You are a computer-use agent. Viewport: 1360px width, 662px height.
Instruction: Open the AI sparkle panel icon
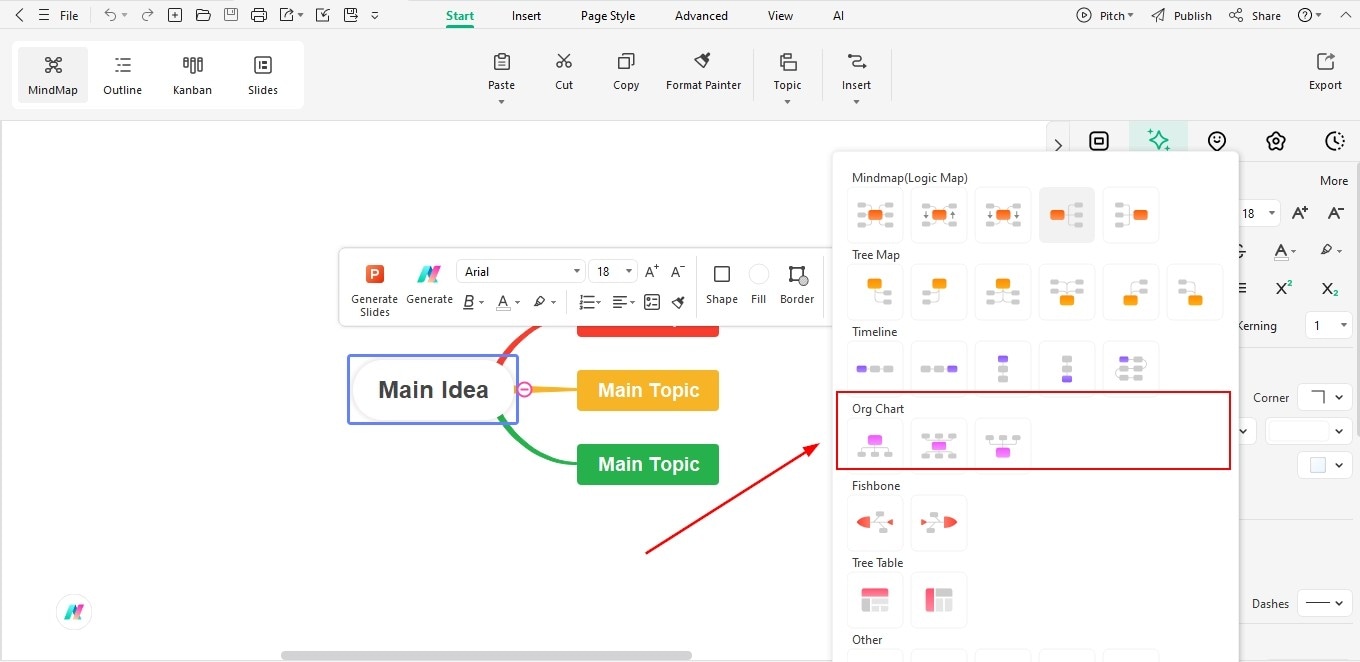coord(1157,140)
